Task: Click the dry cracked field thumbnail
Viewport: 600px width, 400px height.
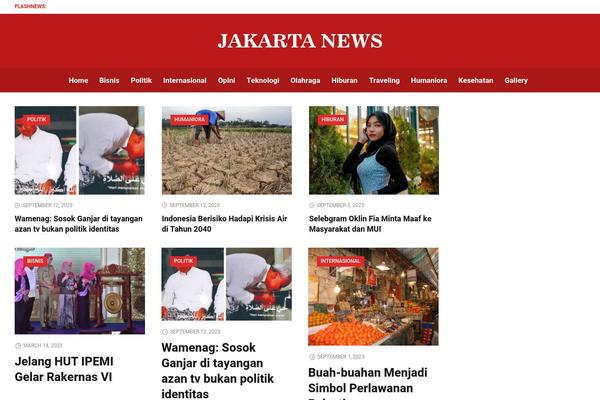Action: pyautogui.click(x=227, y=150)
